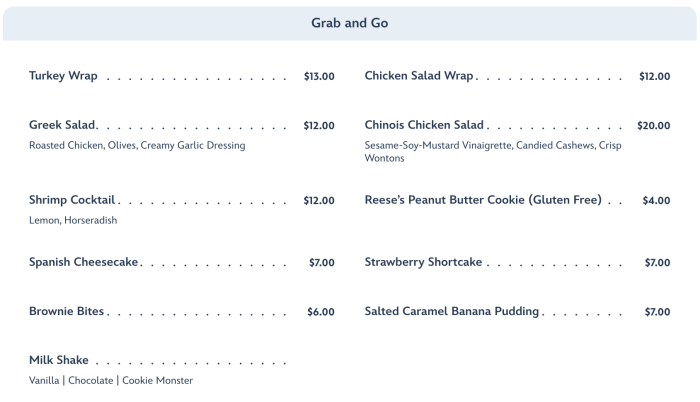Select the Milk Shake item name
This screenshot has width=700, height=402.
point(59,360)
